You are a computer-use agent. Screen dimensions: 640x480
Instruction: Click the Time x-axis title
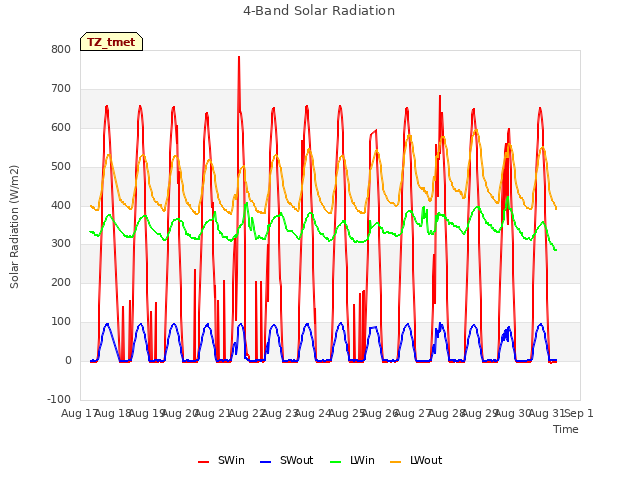point(566,429)
